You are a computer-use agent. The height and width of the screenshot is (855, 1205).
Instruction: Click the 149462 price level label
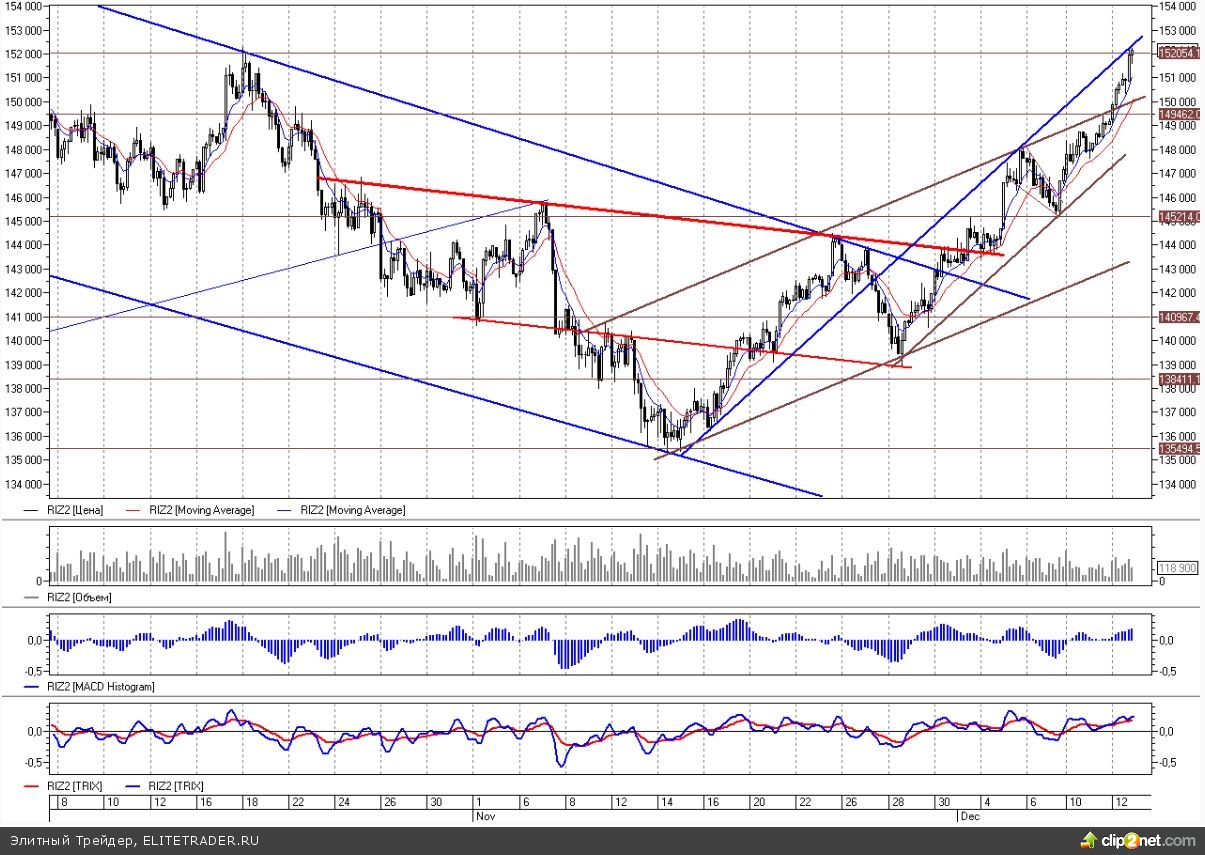click(1179, 115)
